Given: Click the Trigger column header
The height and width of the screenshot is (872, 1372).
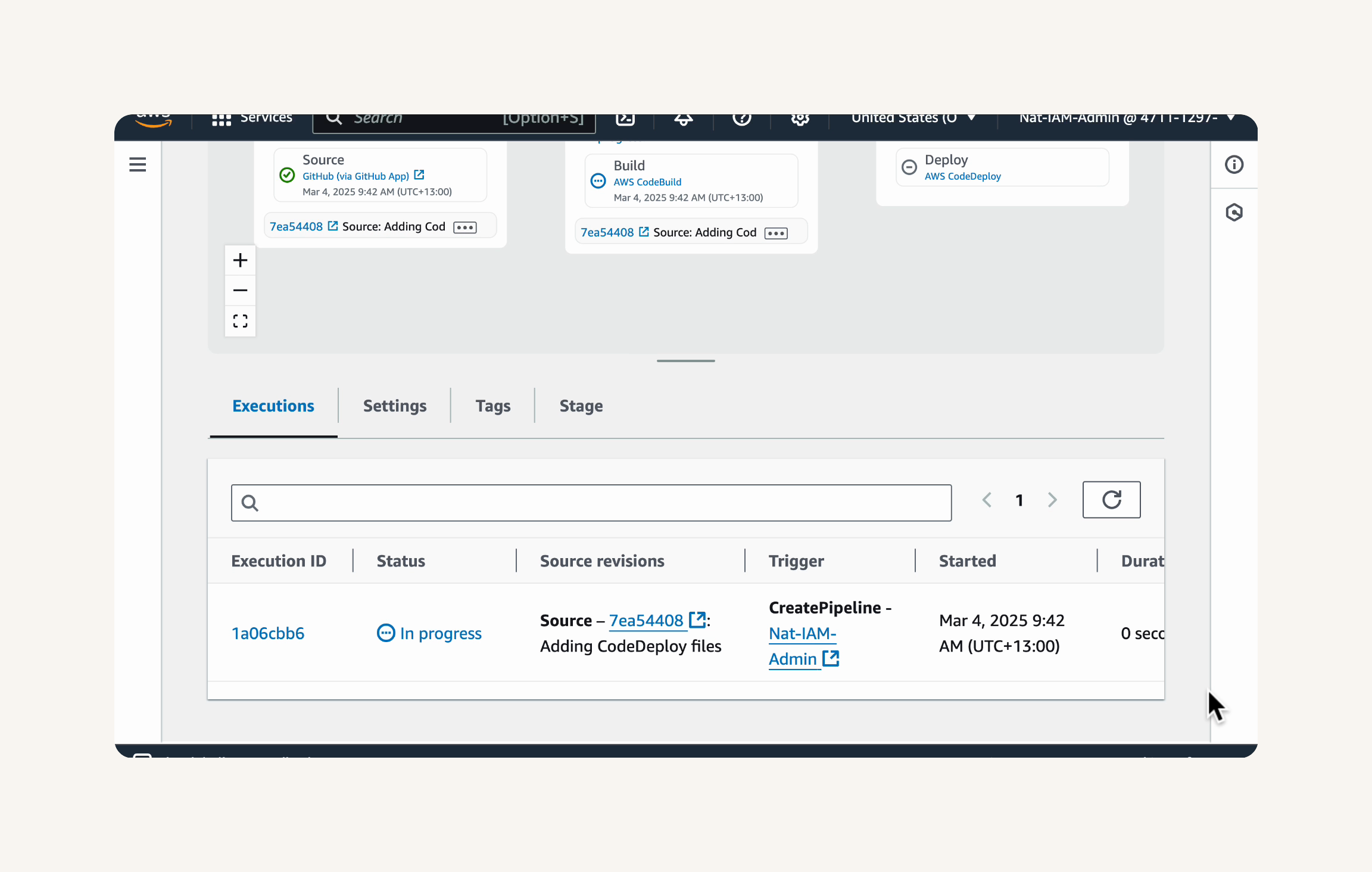Looking at the screenshot, I should coord(796,561).
